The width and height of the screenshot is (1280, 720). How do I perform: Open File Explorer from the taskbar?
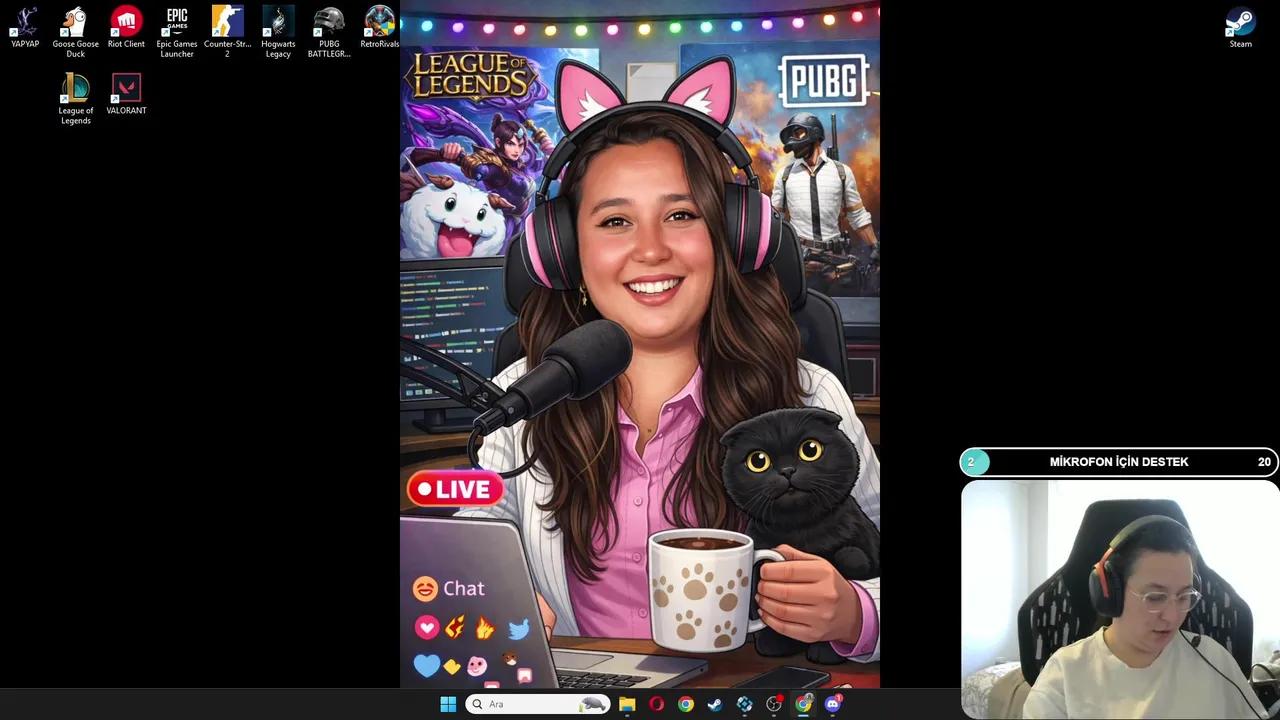click(627, 704)
